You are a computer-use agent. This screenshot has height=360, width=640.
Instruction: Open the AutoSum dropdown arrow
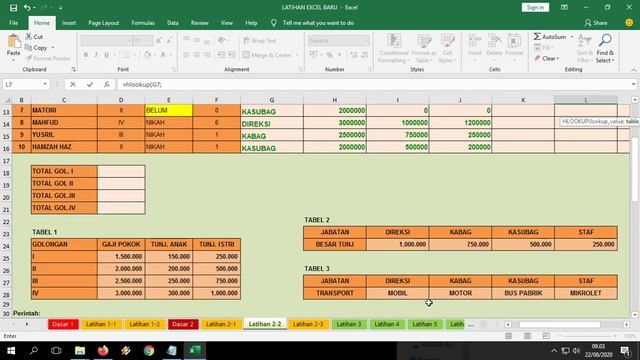click(x=571, y=37)
